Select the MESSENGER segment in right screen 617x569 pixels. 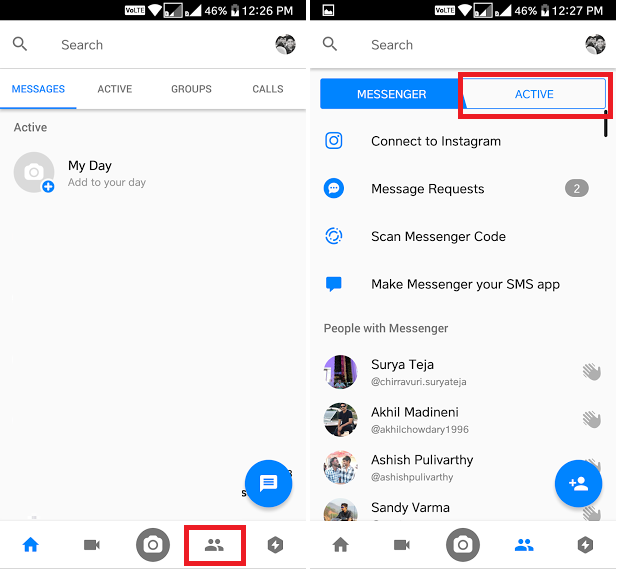392,94
